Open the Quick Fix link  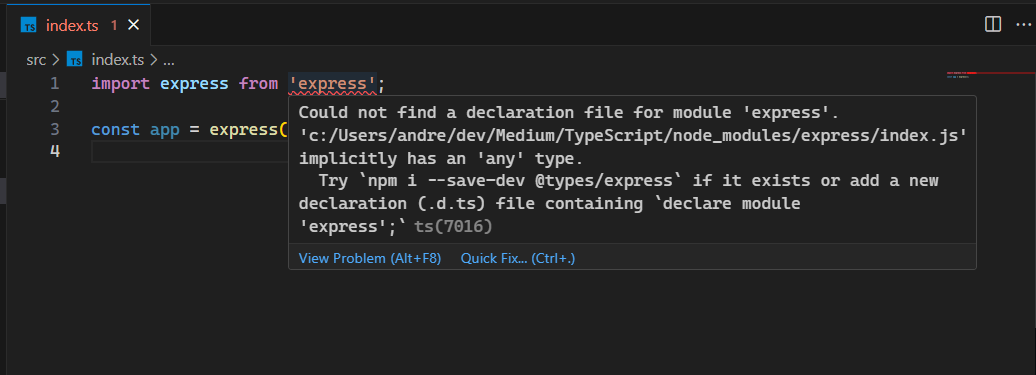tap(518, 258)
